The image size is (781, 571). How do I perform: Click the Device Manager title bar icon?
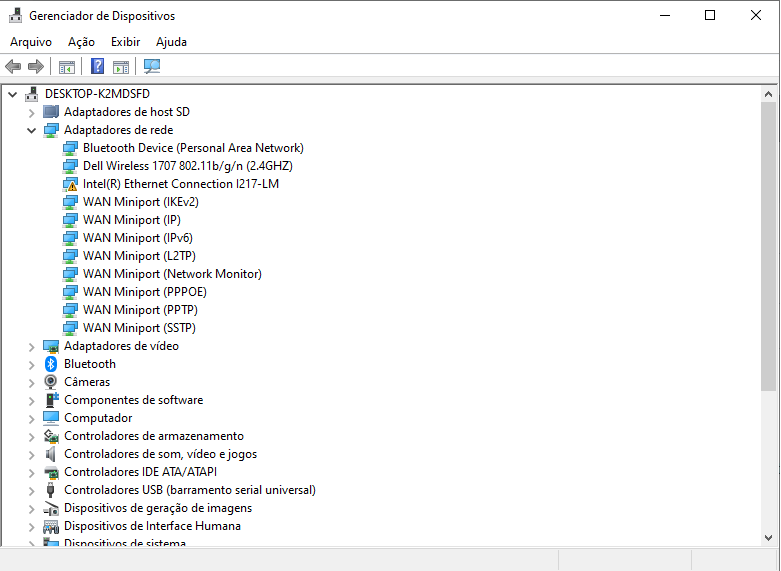(15, 15)
